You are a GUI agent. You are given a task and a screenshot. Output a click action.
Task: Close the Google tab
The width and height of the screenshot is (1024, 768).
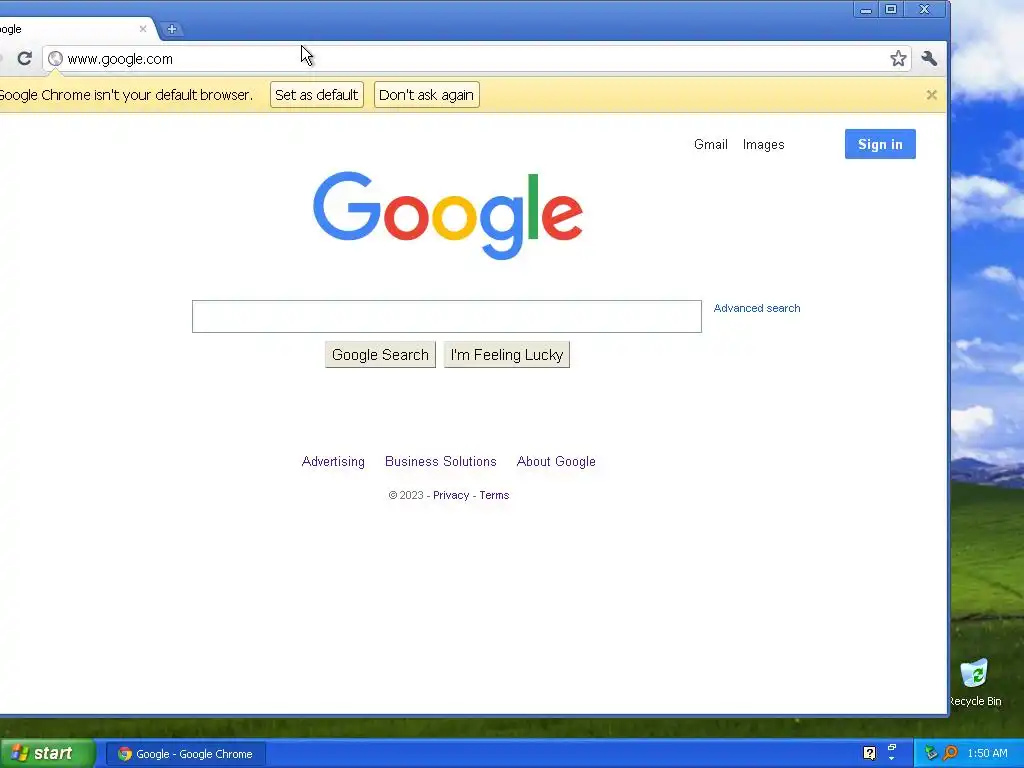click(143, 29)
